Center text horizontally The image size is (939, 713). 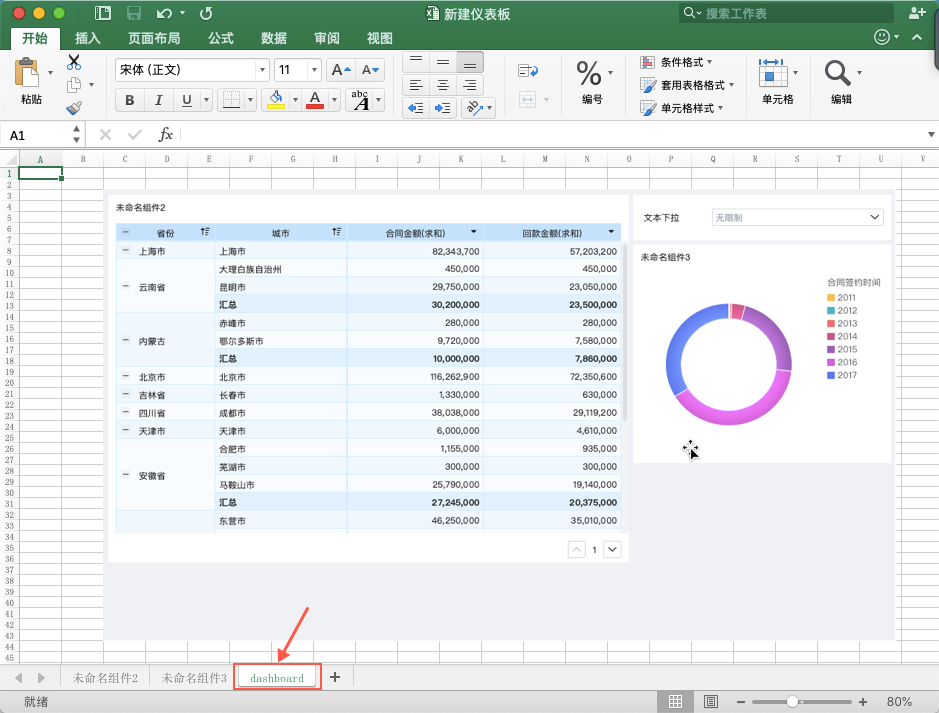[x=443, y=85]
